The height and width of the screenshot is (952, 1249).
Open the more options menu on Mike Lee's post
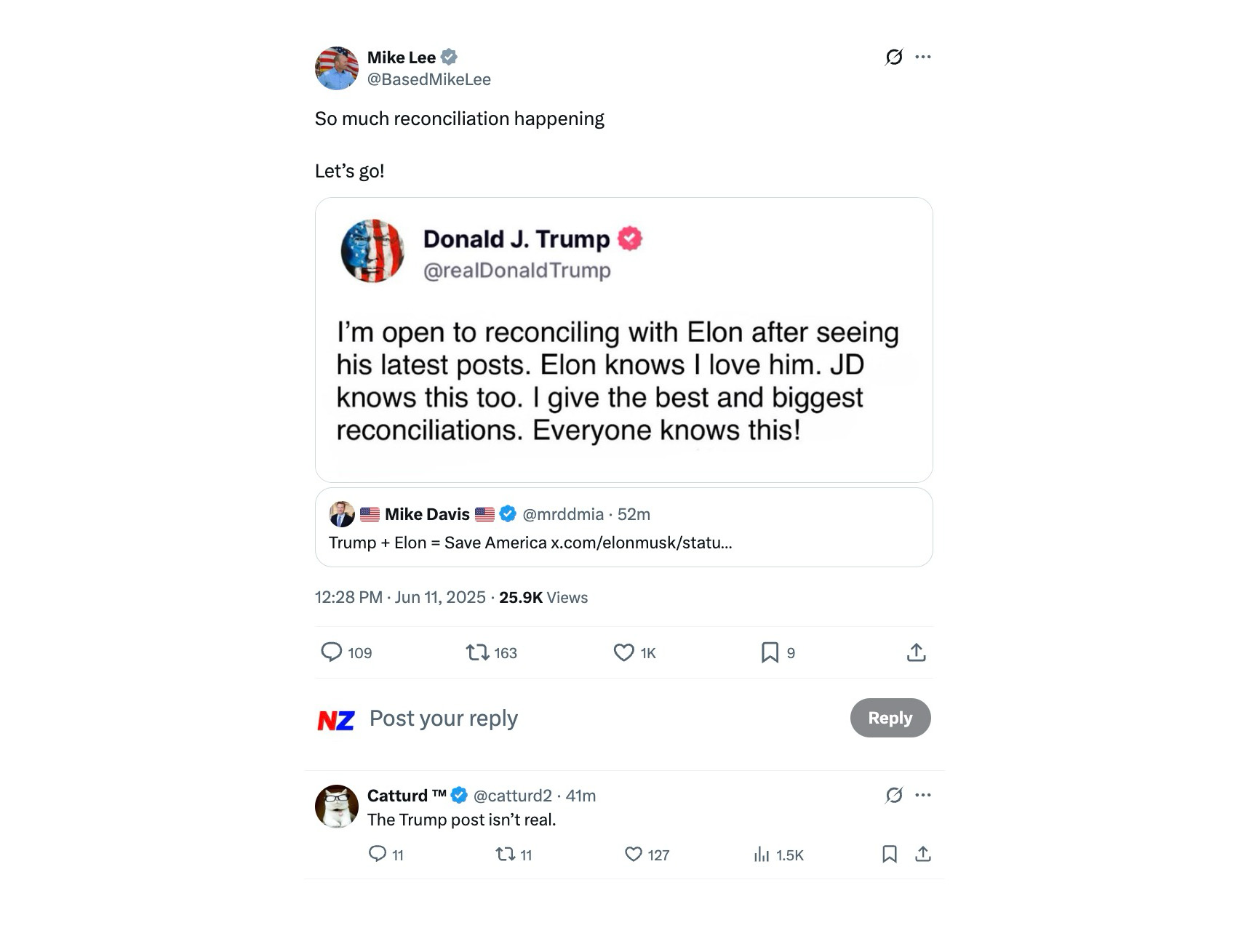pos(923,57)
